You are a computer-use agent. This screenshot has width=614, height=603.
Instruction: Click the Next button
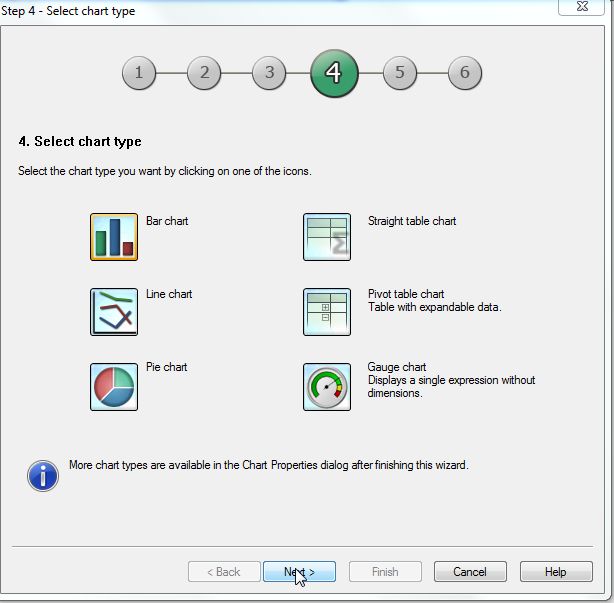300,572
